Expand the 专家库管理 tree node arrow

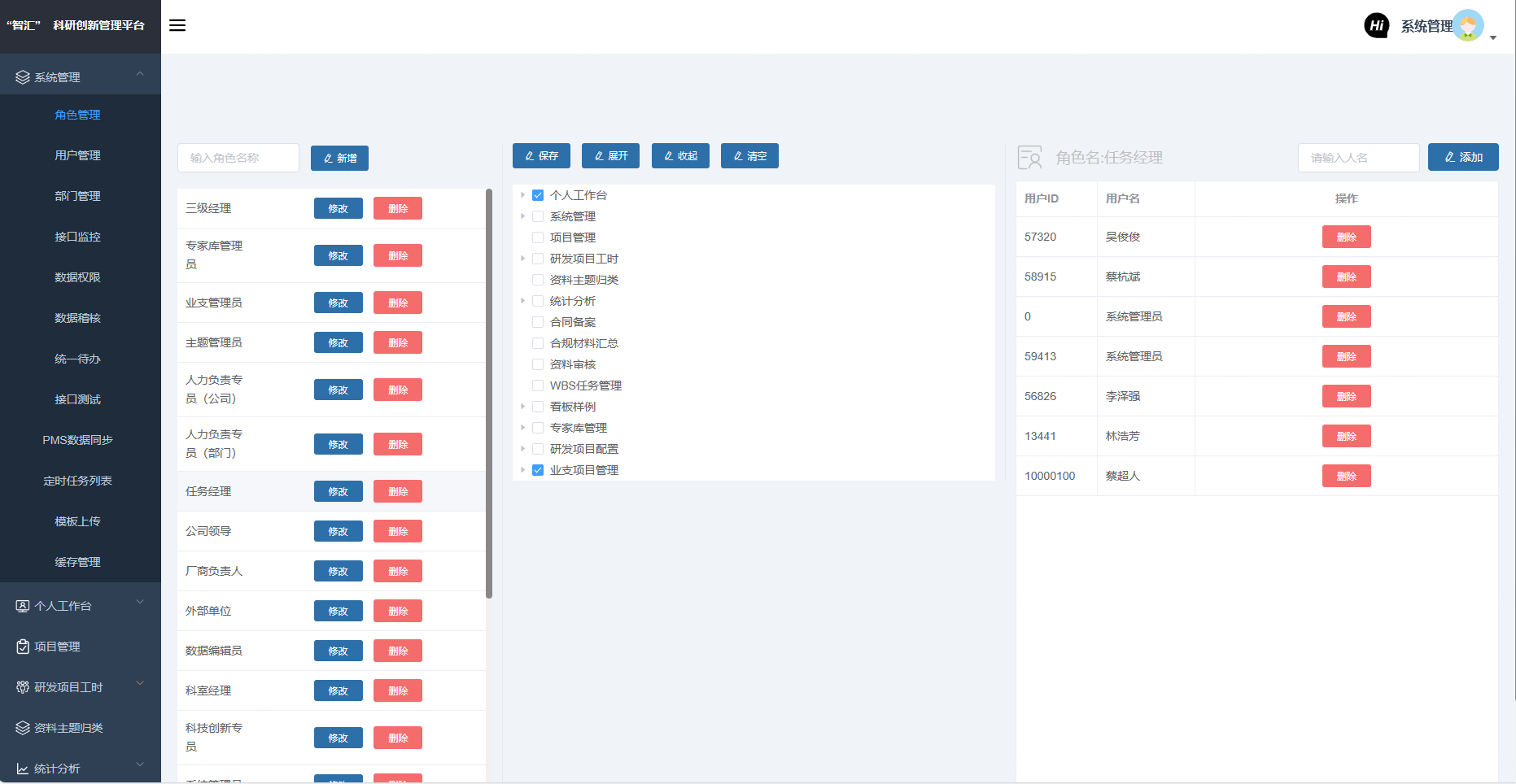[x=522, y=428]
